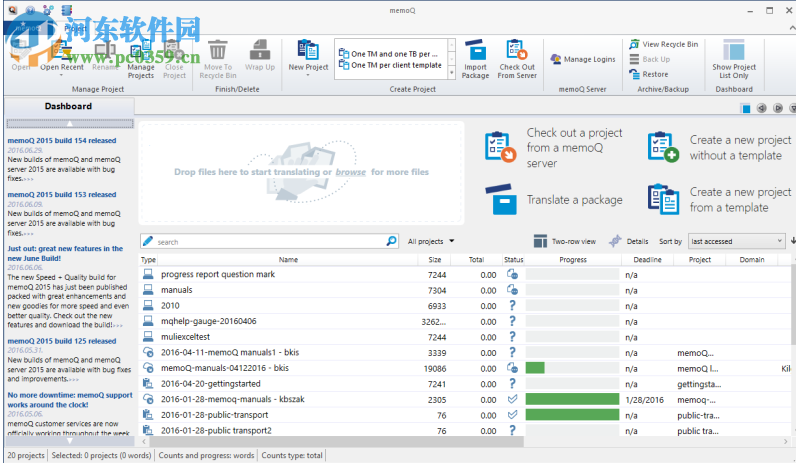Expand the New Project dropdown arrow
This screenshot has height=463, width=796.
(308, 75)
